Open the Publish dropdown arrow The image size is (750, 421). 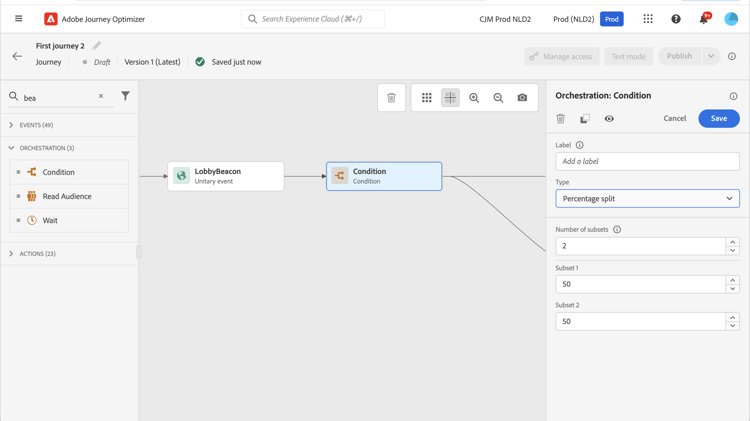pos(711,56)
